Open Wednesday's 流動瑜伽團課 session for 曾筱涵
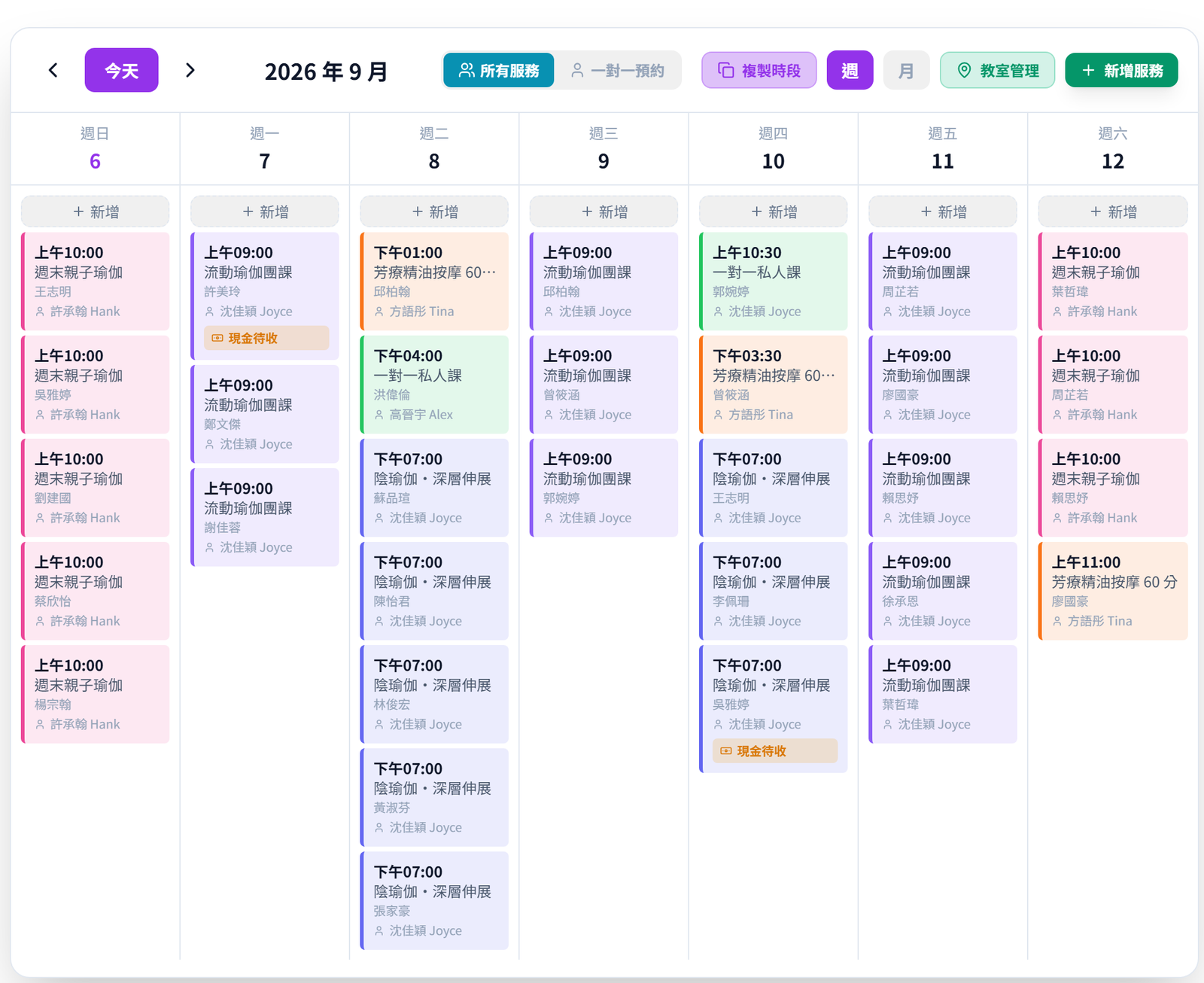The width and height of the screenshot is (1204, 983). click(604, 385)
